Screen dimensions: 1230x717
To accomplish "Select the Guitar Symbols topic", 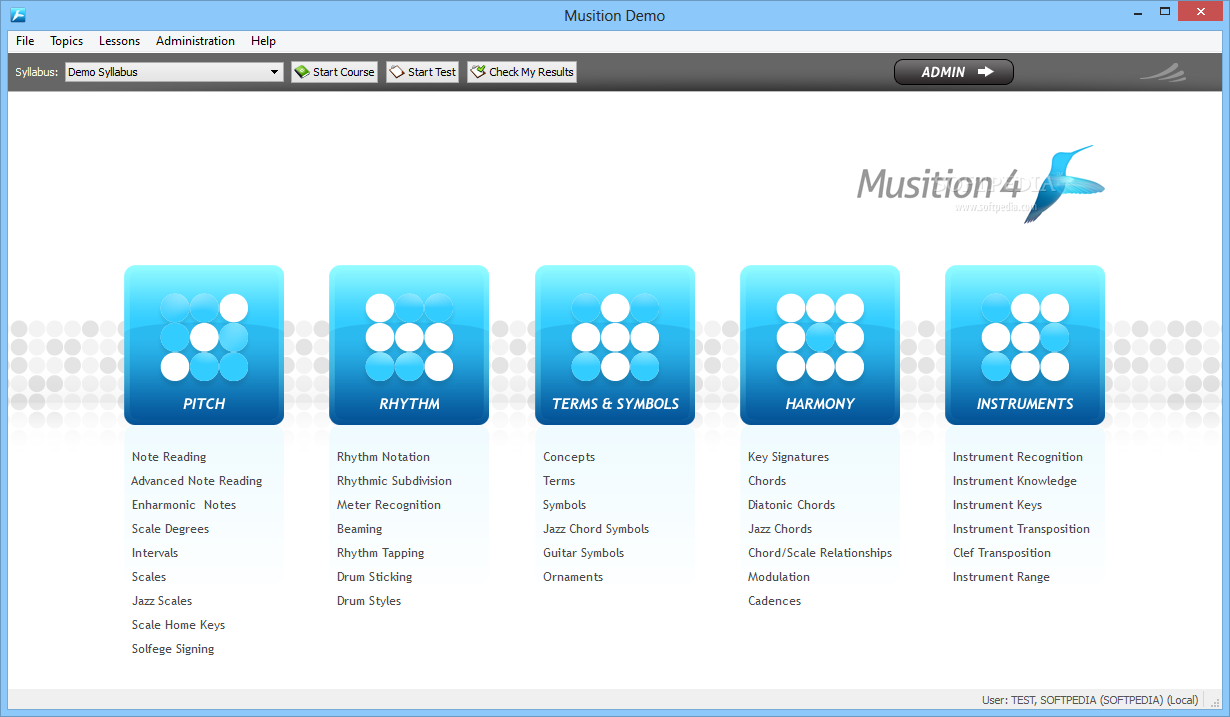I will point(583,553).
